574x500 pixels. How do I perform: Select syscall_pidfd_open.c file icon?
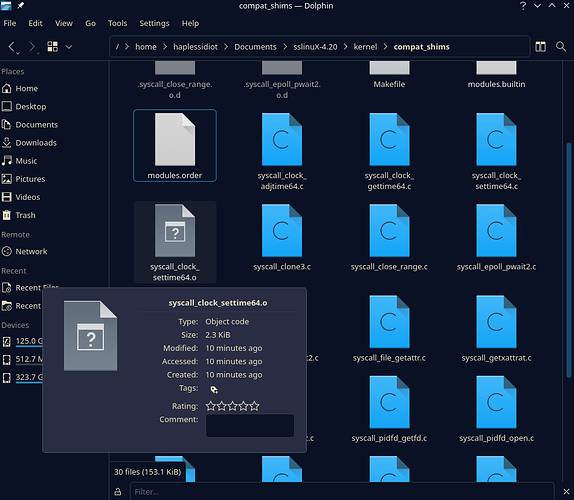coord(496,402)
